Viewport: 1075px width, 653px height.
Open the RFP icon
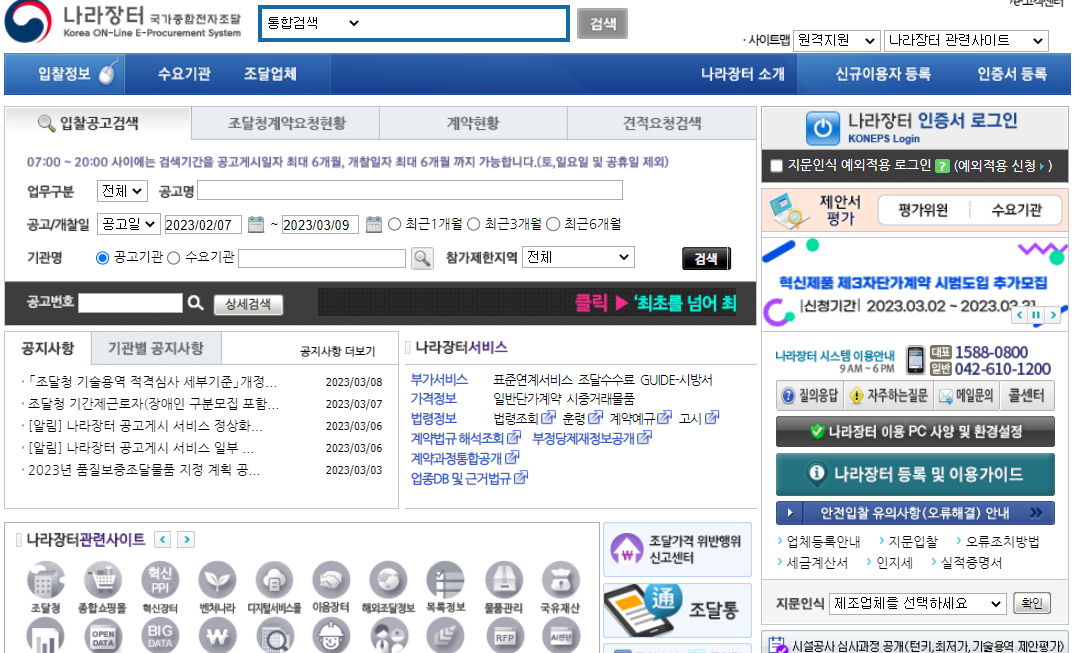[x=504, y=636]
